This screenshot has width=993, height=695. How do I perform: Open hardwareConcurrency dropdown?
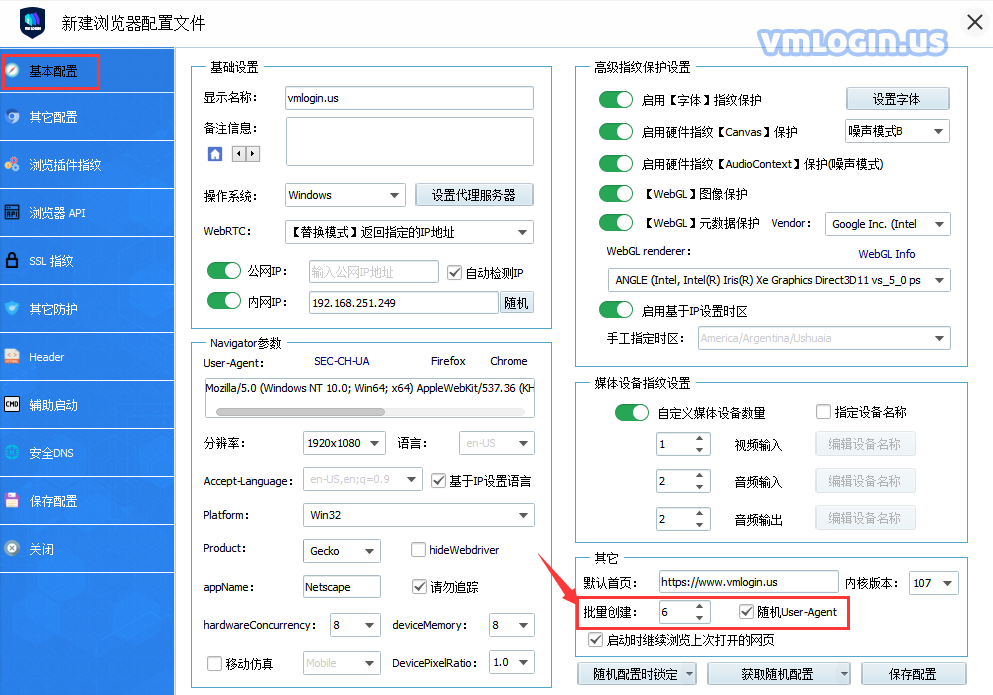355,625
